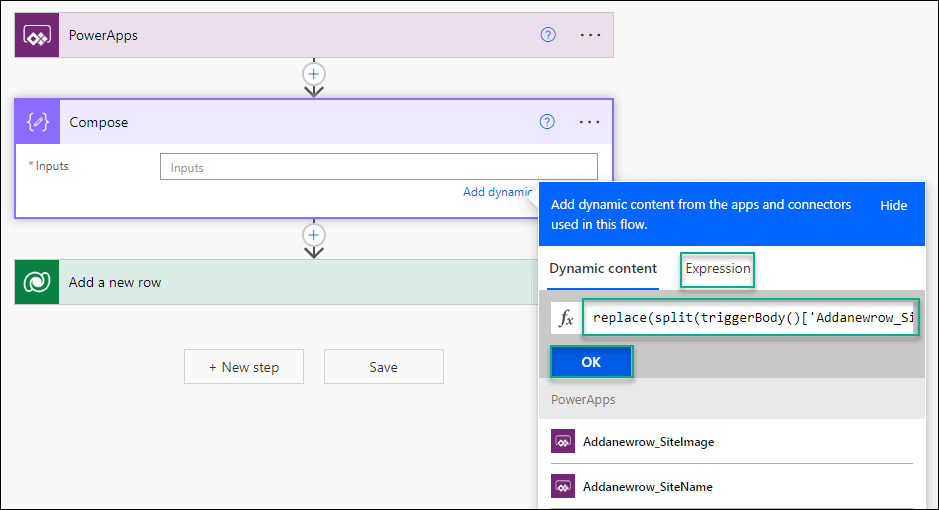Click in the replace(split expression box
939x510 pixels.
coord(751,317)
